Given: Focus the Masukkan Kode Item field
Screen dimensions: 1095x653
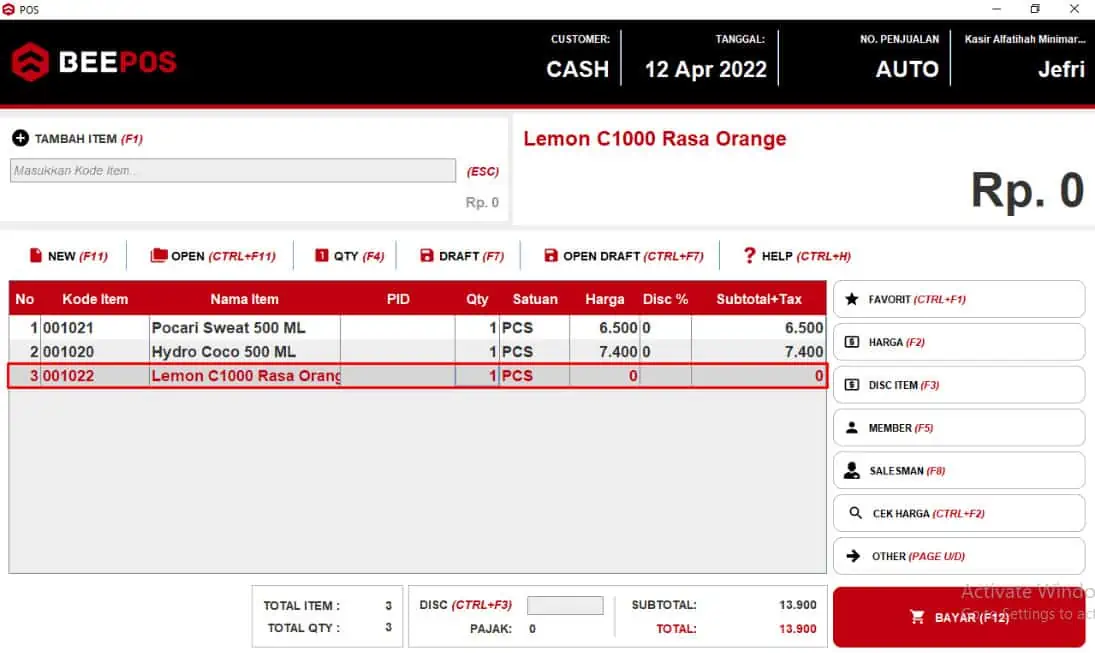Looking at the screenshot, I should click(x=233, y=170).
